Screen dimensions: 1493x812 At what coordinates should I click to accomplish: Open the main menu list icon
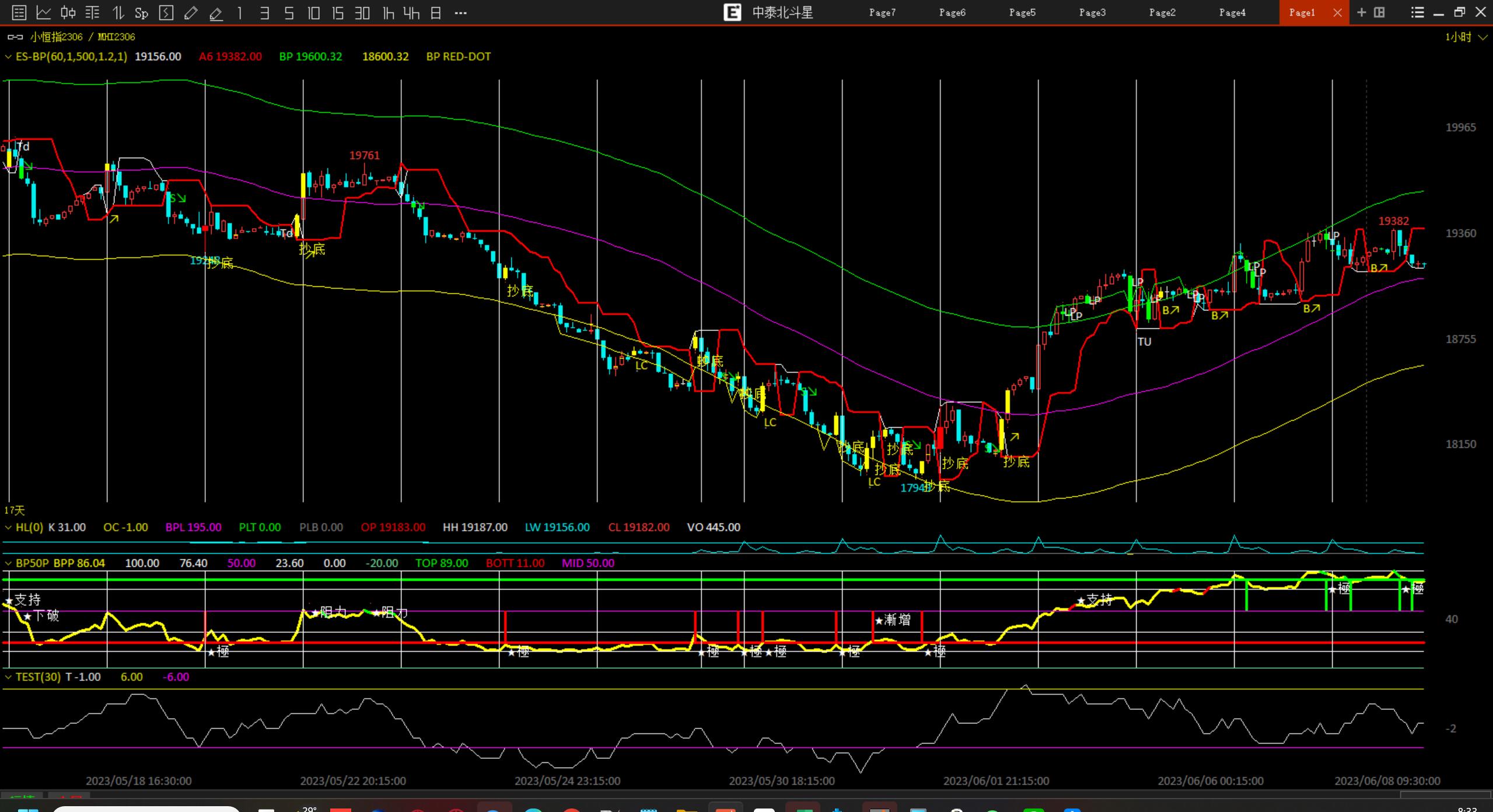tap(1417, 12)
